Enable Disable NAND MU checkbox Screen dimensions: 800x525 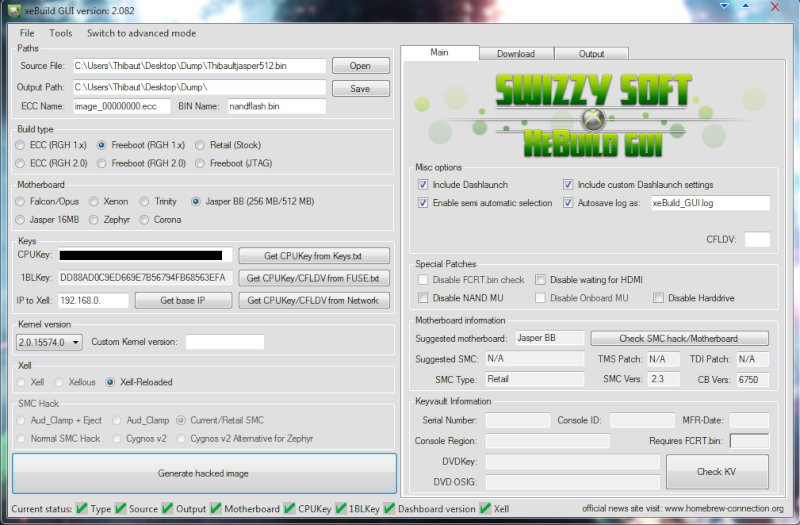coord(423,297)
